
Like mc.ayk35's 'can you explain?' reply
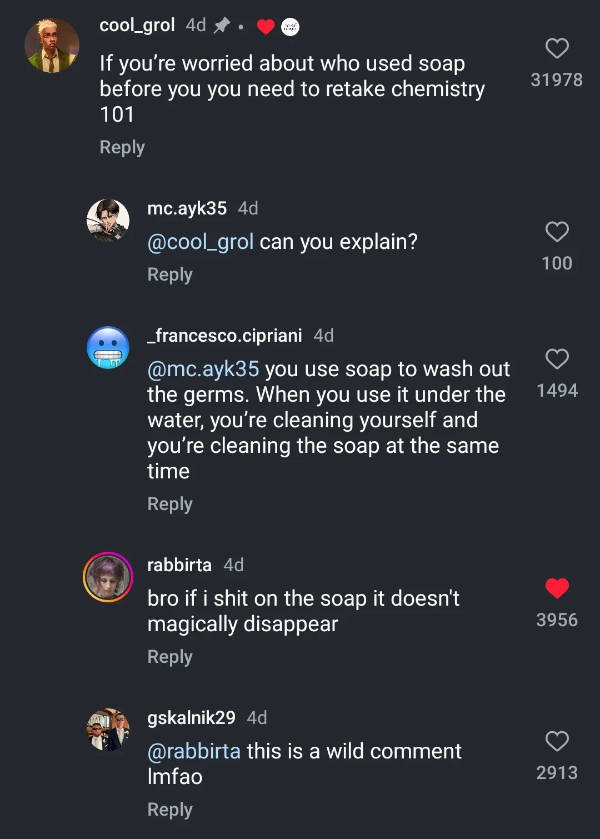point(557,232)
